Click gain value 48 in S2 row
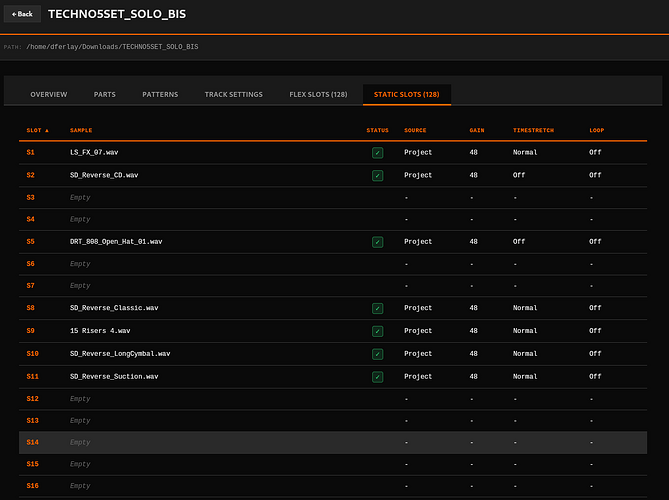Image resolution: width=669 pixels, height=500 pixels. click(x=473, y=175)
